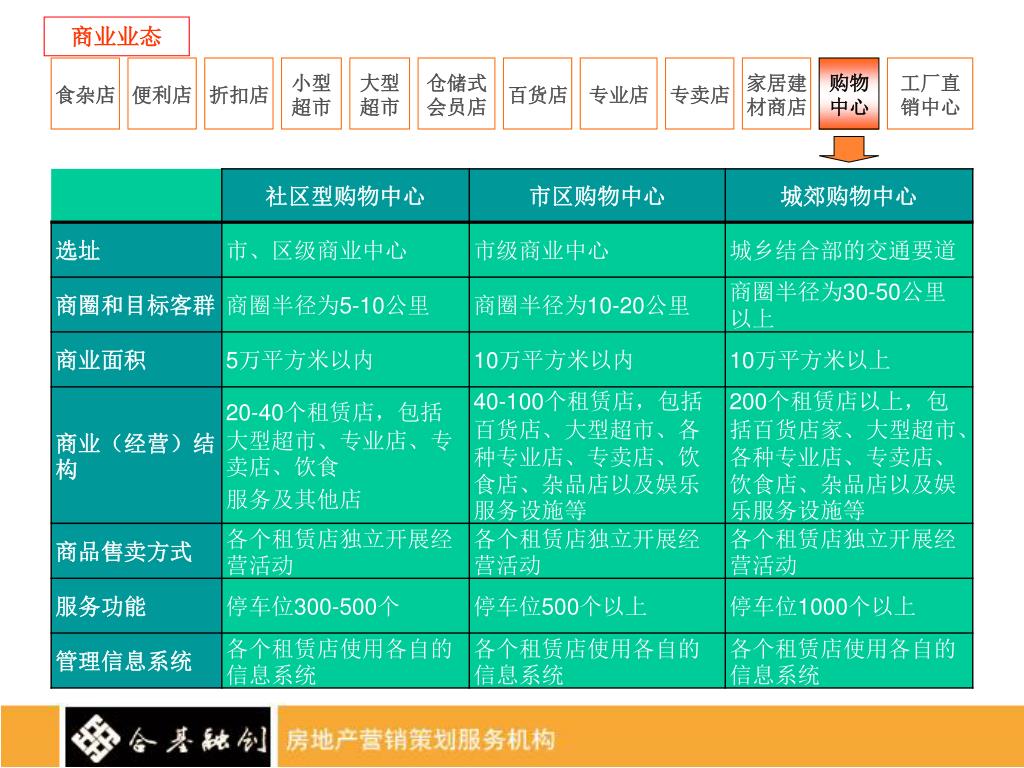Open the 家居建材商店 category box
The height and width of the screenshot is (768, 1024).
(776, 93)
